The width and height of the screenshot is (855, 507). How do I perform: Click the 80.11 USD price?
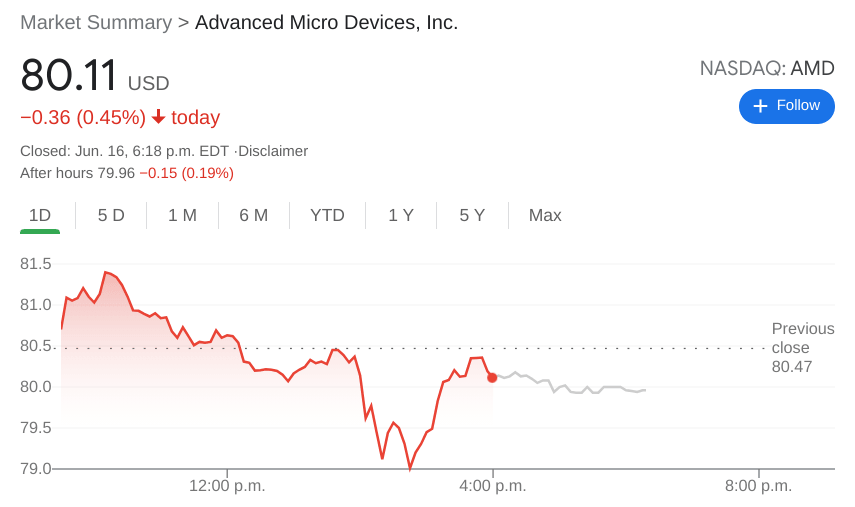94,77
